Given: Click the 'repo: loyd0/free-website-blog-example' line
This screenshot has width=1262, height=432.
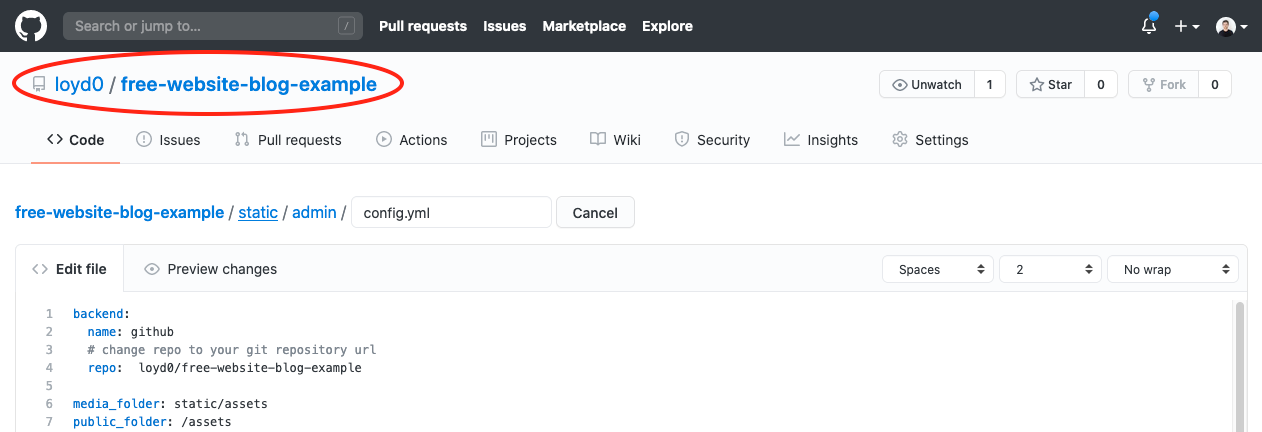Looking at the screenshot, I should coord(224,368).
